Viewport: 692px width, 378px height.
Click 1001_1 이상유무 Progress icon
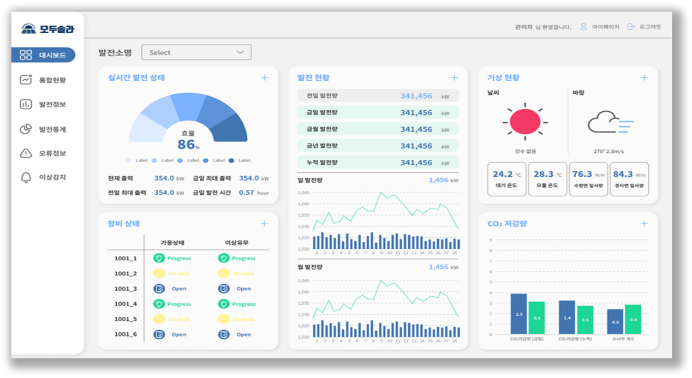pyautogui.click(x=224, y=258)
